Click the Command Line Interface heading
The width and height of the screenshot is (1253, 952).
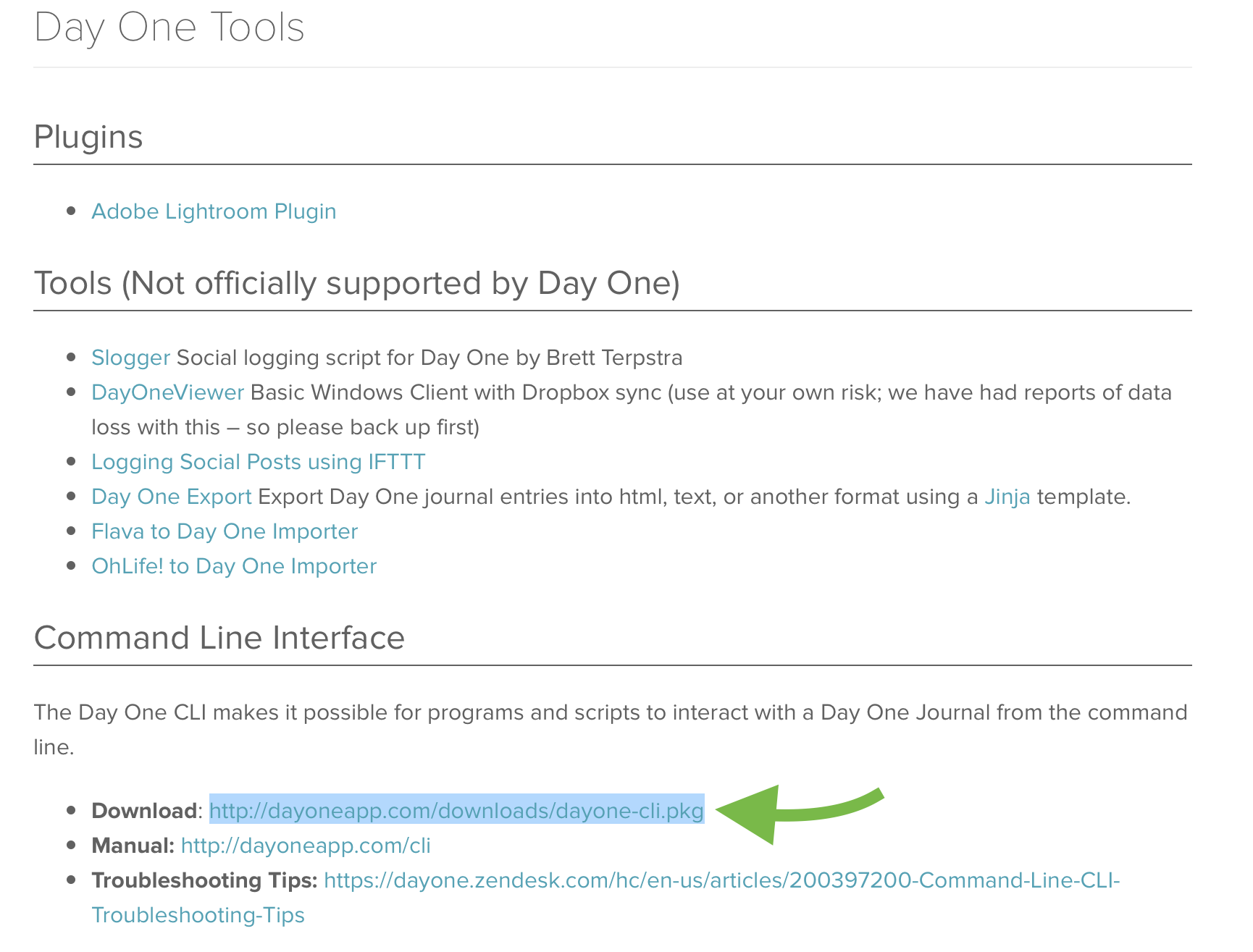click(x=219, y=638)
